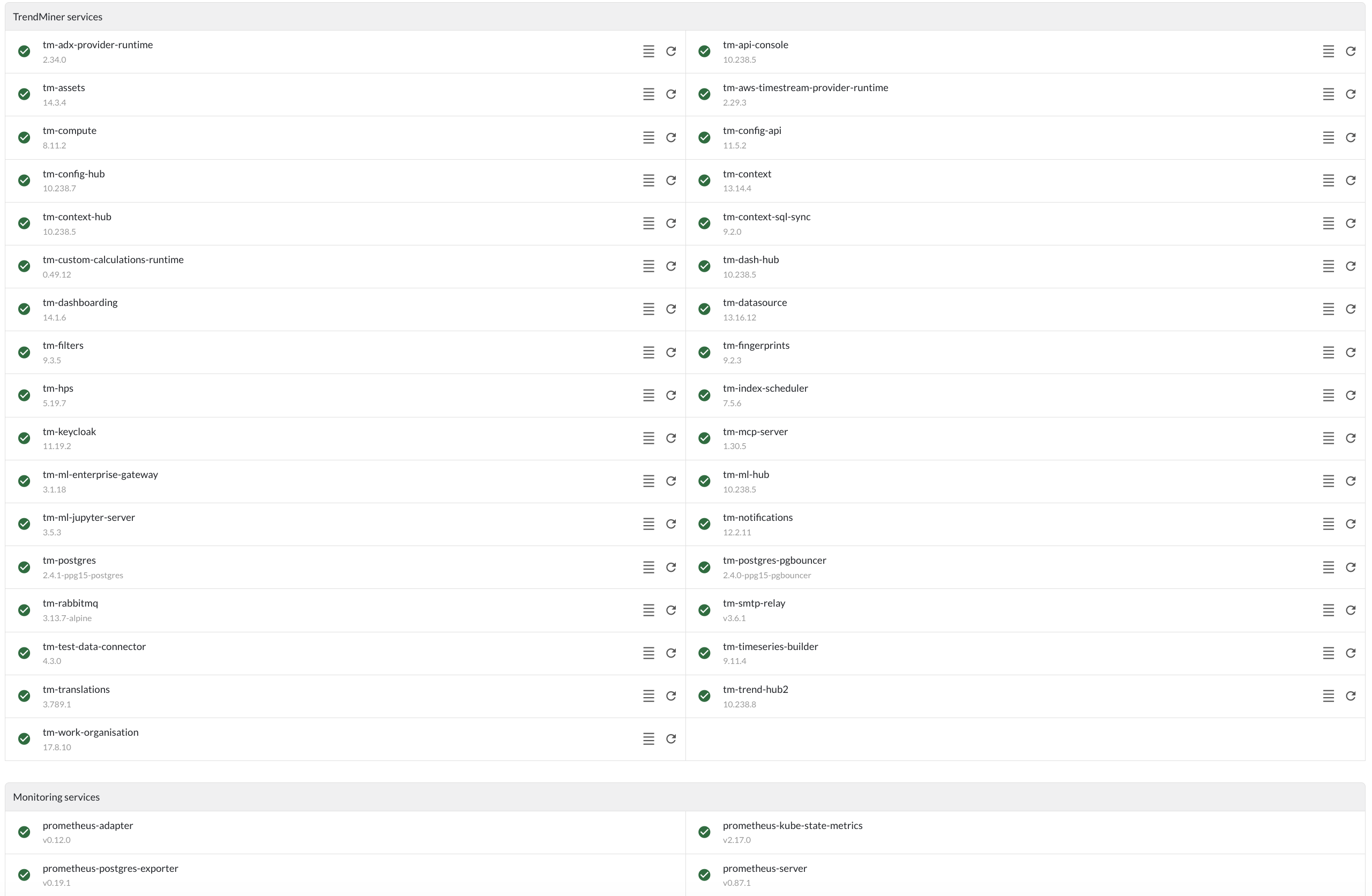Restart tm-postgres-pgbouncer service
Viewport: 1372px width, 896px height.
(x=1351, y=568)
